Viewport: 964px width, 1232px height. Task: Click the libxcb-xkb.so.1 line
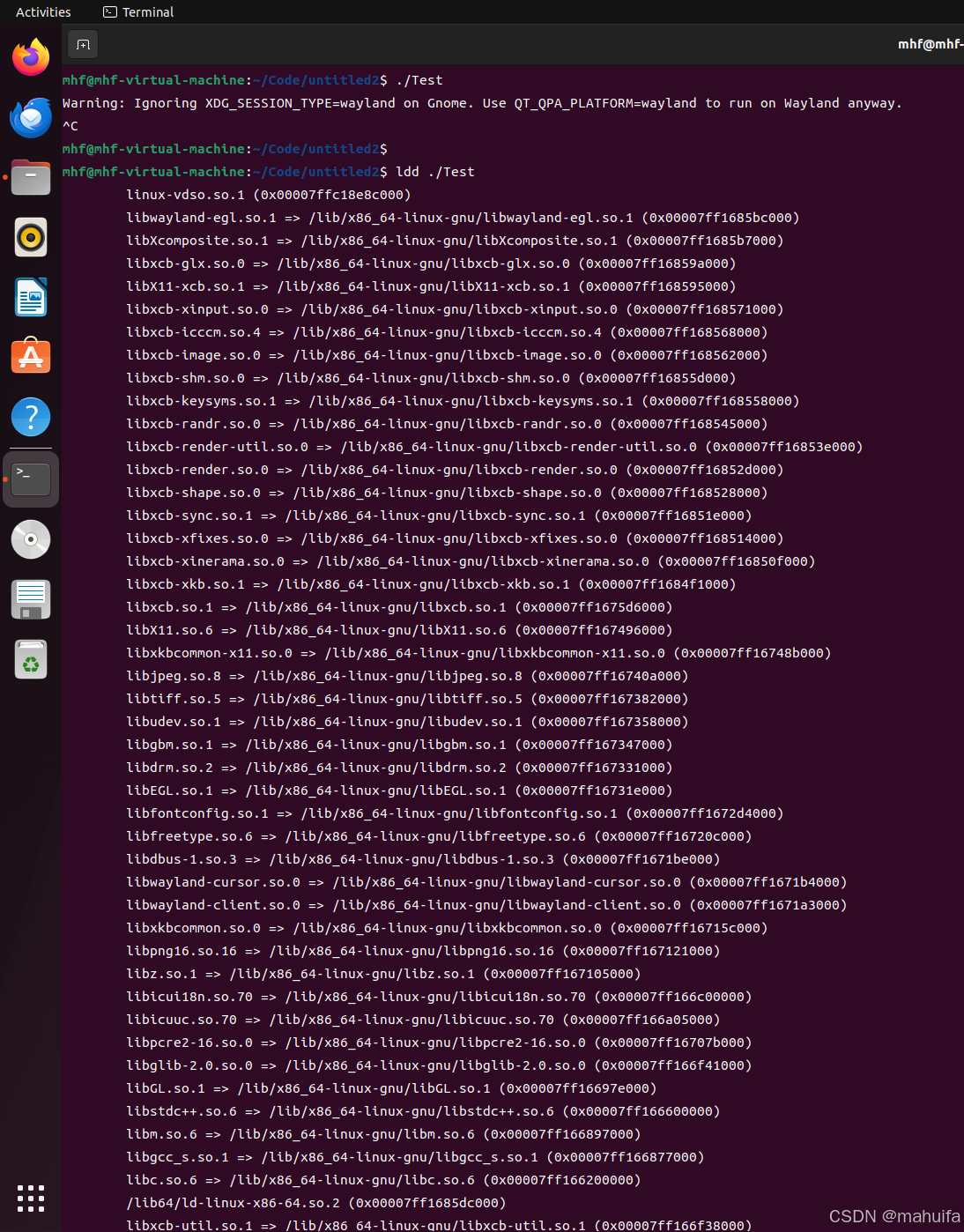[x=431, y=584]
